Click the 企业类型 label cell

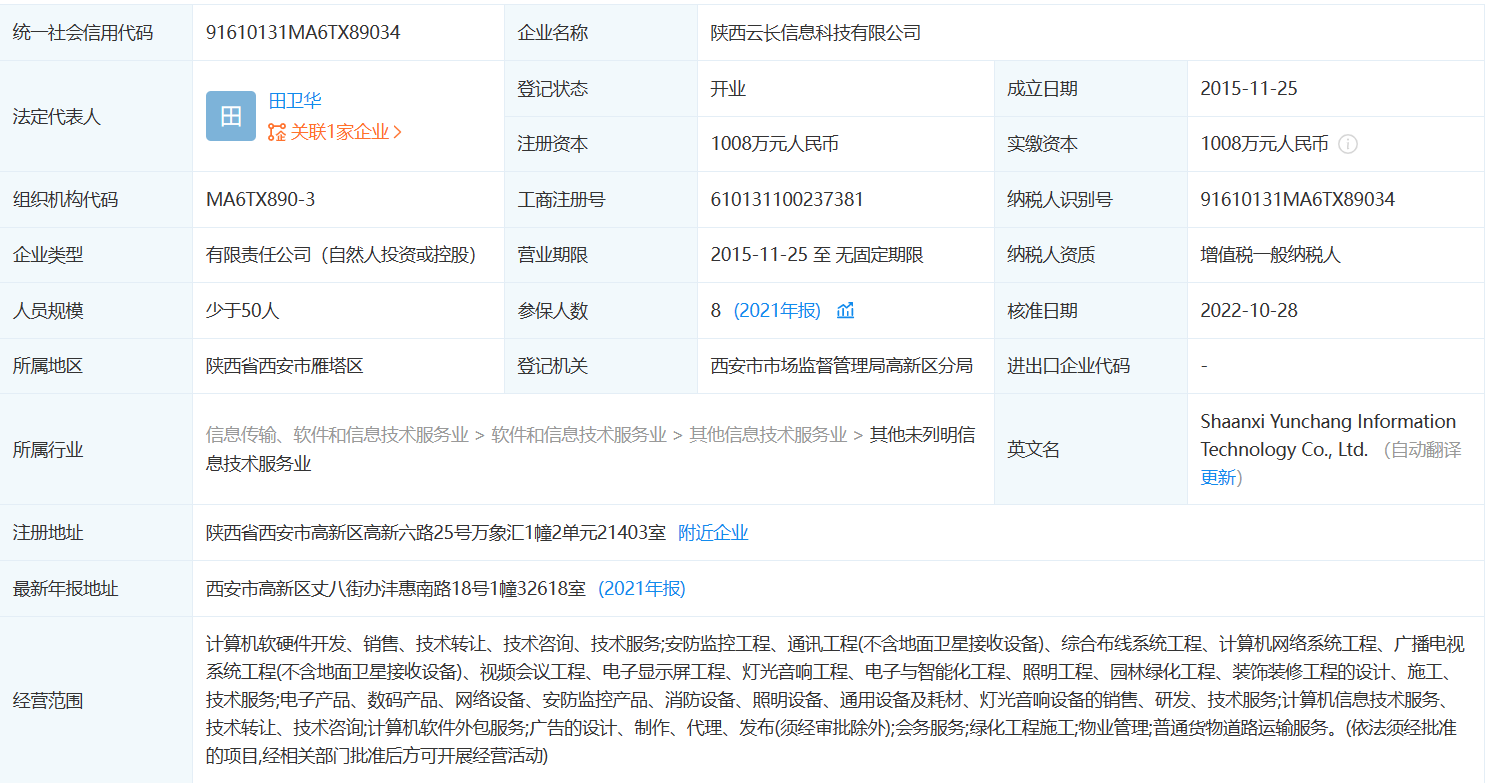pos(97,254)
